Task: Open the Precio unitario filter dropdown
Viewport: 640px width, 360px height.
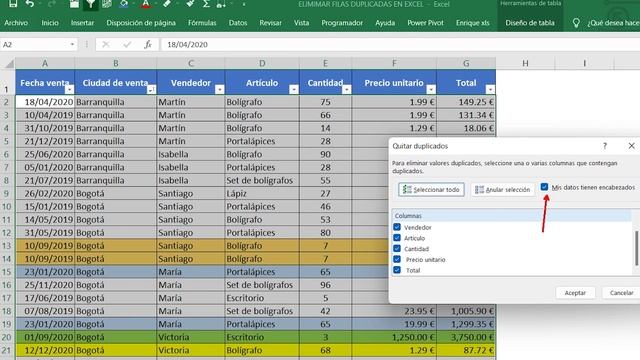Action: (x=431, y=89)
